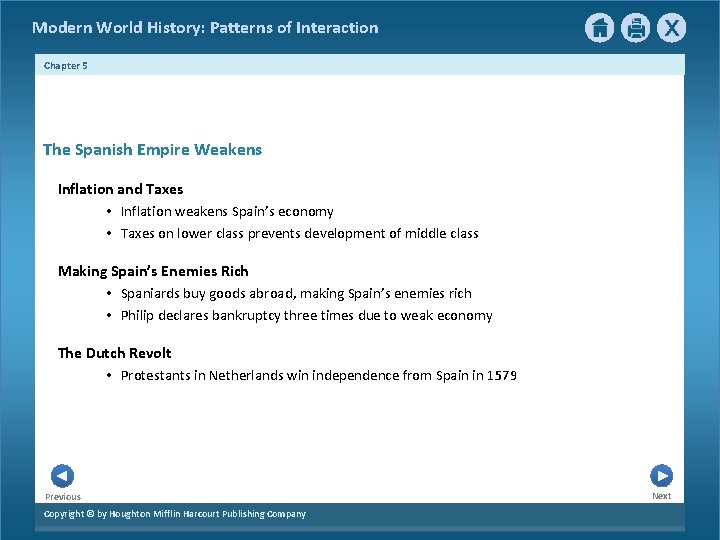Close the presentation with the X icon
Image resolution: width=720 pixels, height=540 pixels.
pyautogui.click(x=671, y=28)
